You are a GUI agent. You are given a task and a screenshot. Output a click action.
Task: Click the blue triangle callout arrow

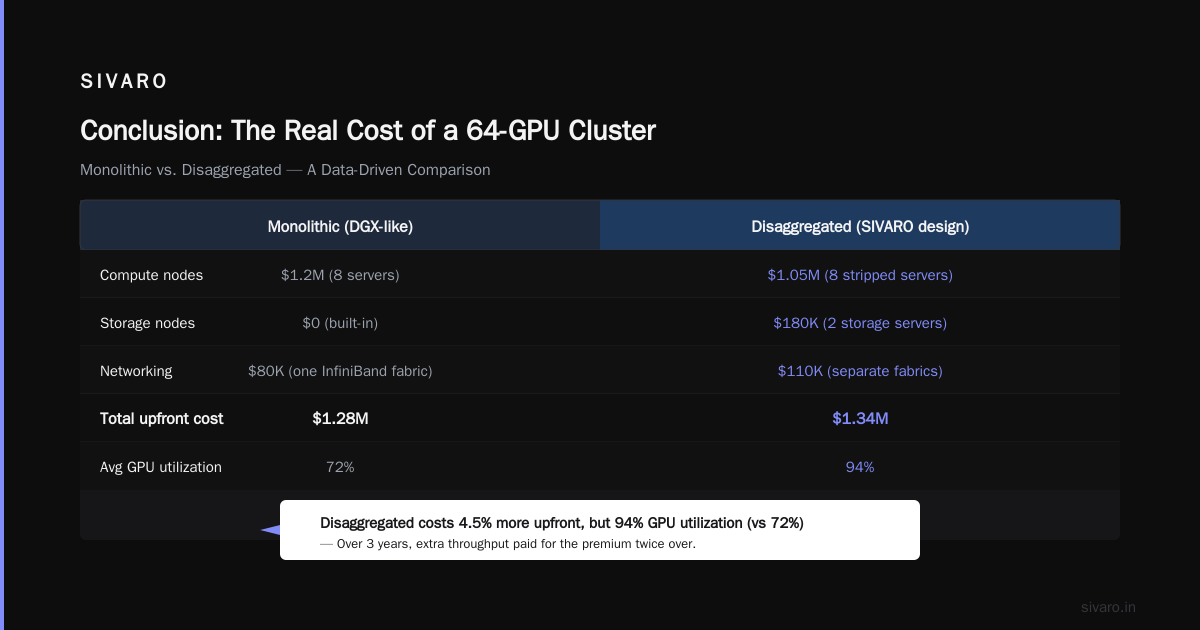(270, 530)
